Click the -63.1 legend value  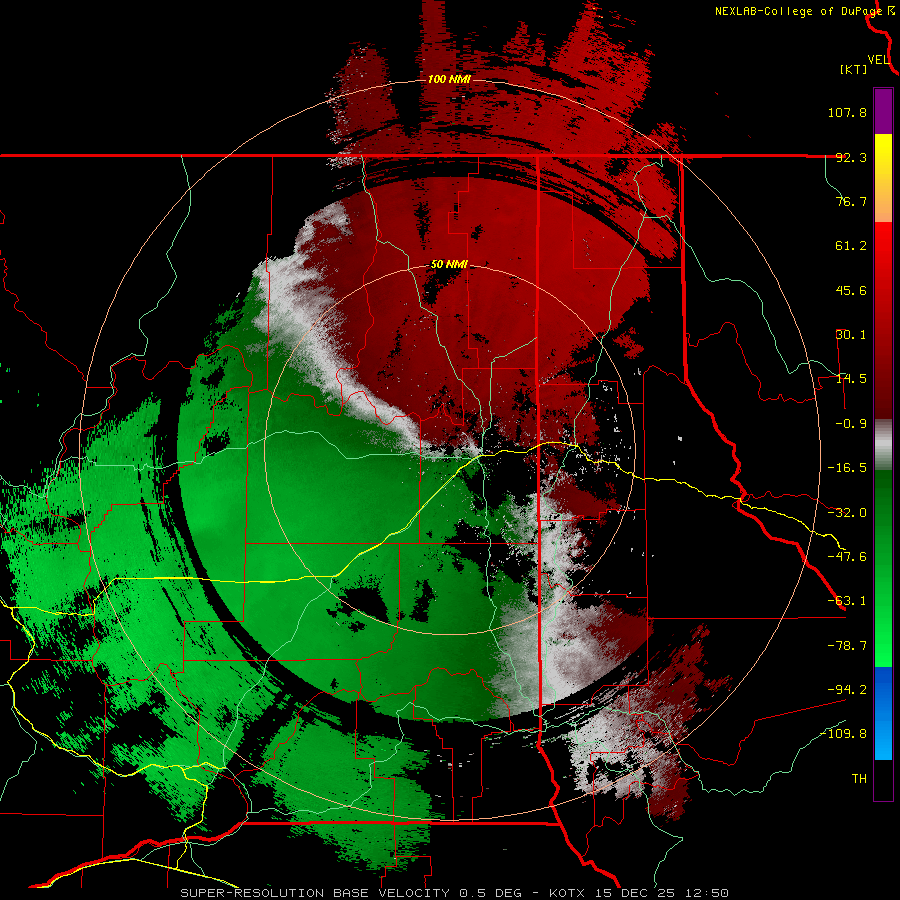[x=847, y=601]
